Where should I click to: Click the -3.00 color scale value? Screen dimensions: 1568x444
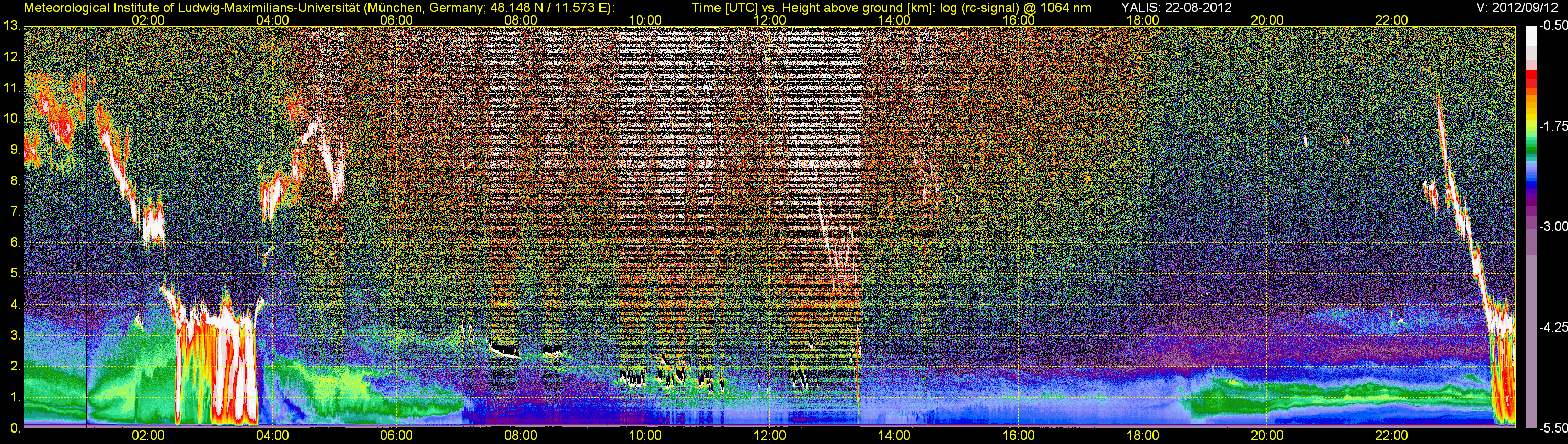[1553, 226]
